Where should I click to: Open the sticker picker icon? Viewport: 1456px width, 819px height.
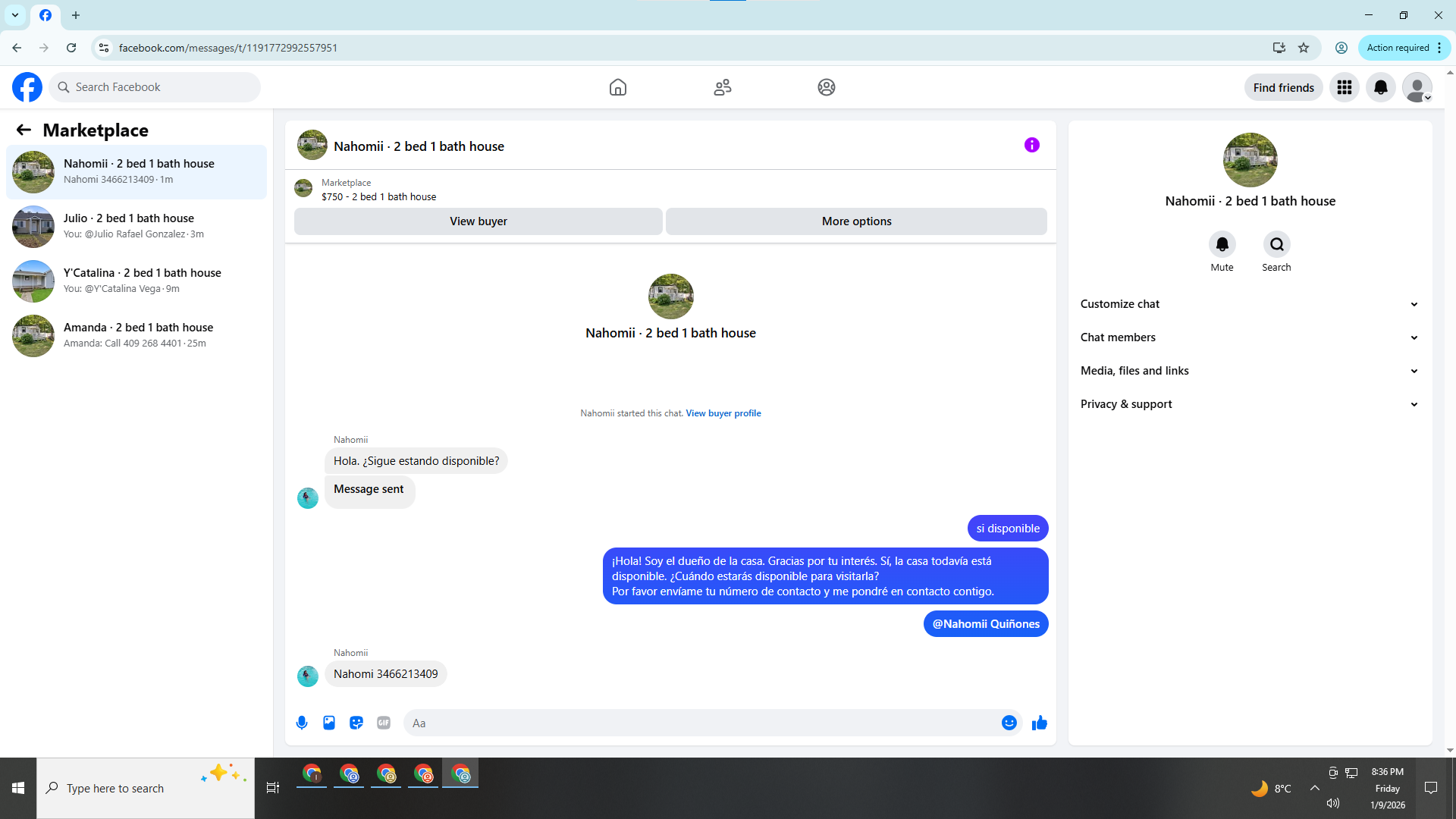356,723
